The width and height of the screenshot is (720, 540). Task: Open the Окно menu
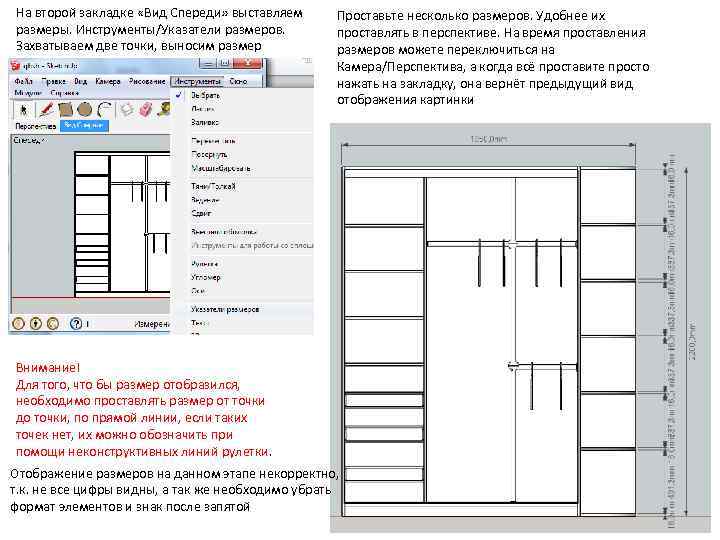tap(238, 81)
